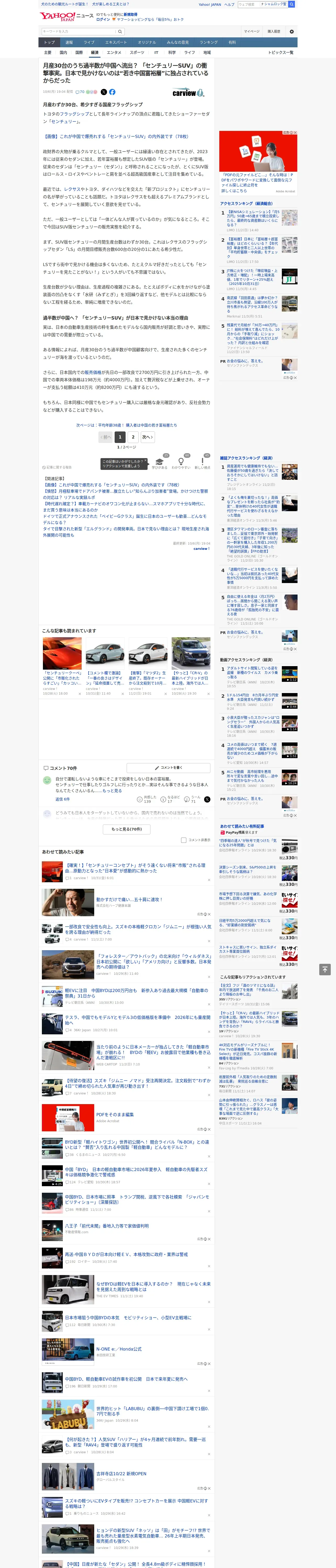Select the ライブ tab in the dark bar
Image resolution: width=336 pixels, height=1568 pixels.
click(x=89, y=43)
